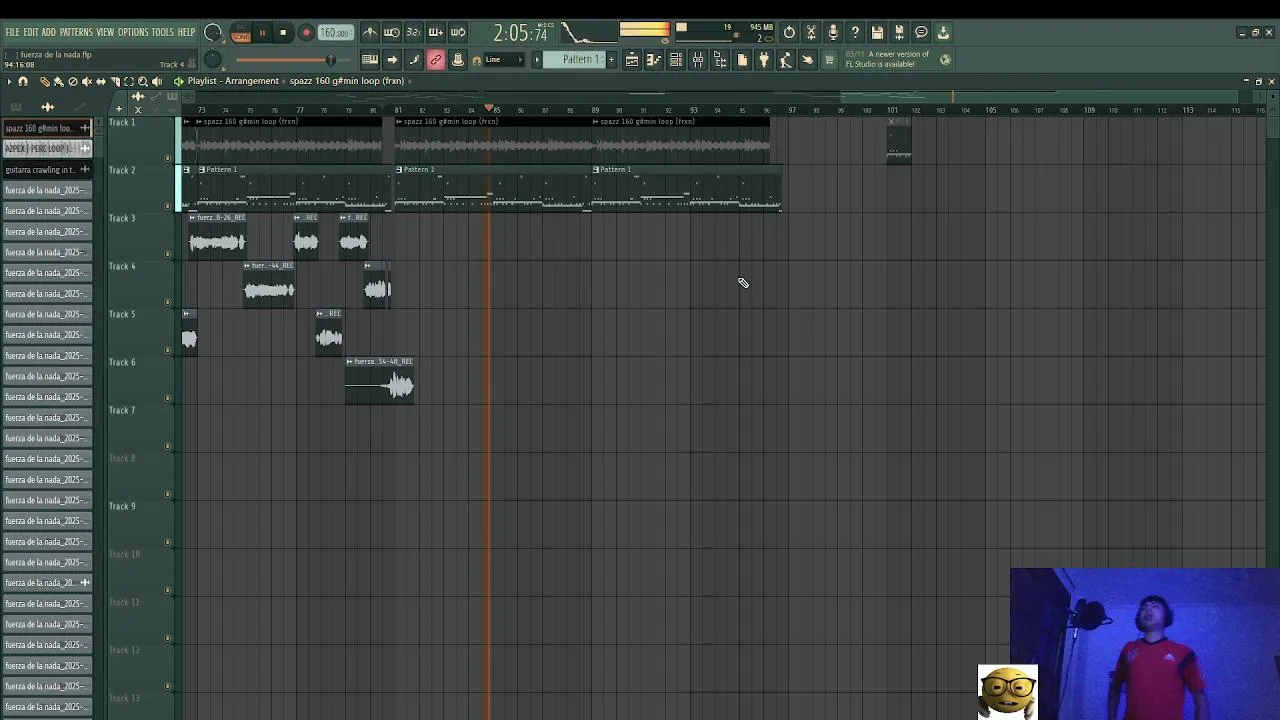Mute Track 1 with its green dot
The image size is (1280, 720).
point(168,158)
